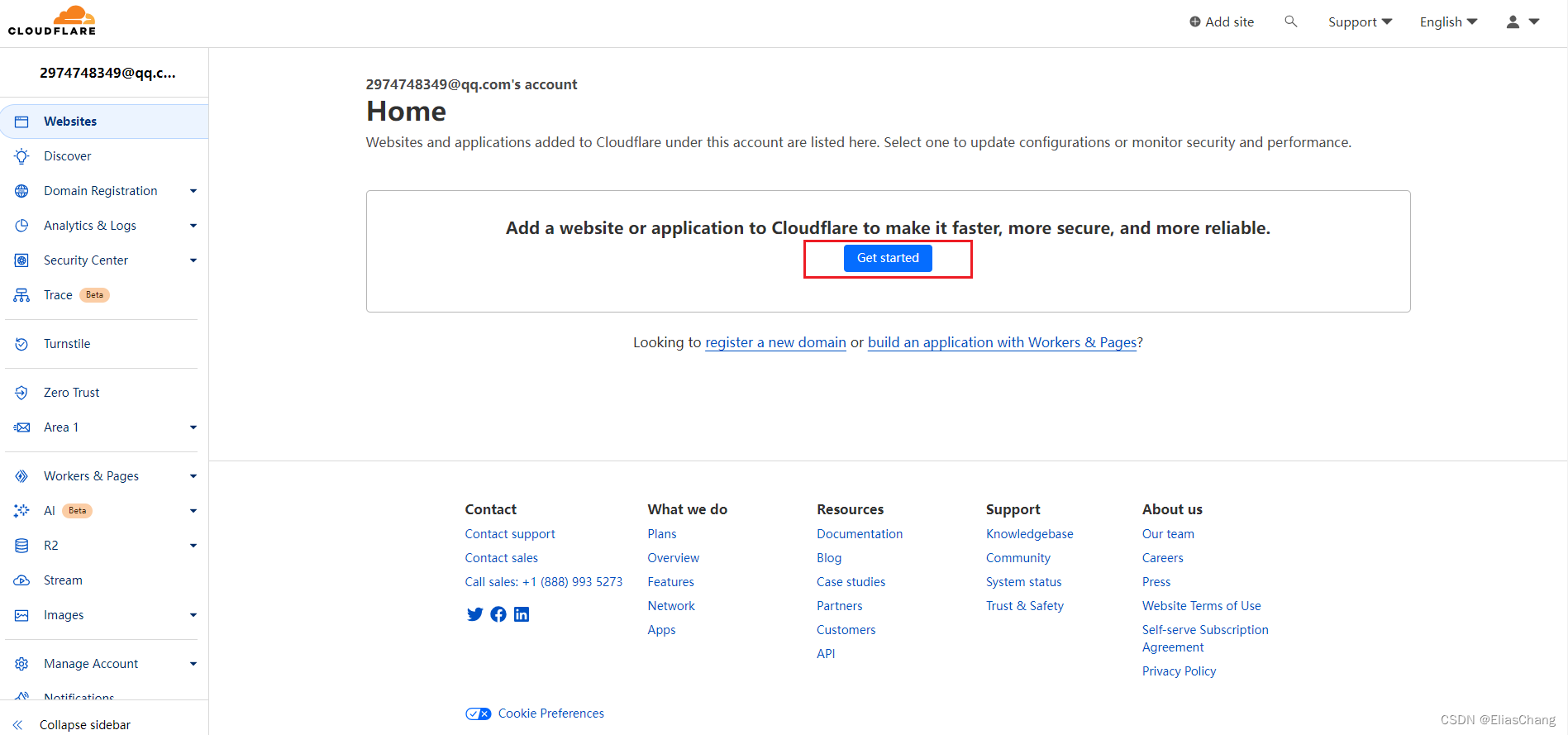Image resolution: width=1568 pixels, height=735 pixels.
Task: Click the Turnstile icon
Action: click(x=21, y=344)
